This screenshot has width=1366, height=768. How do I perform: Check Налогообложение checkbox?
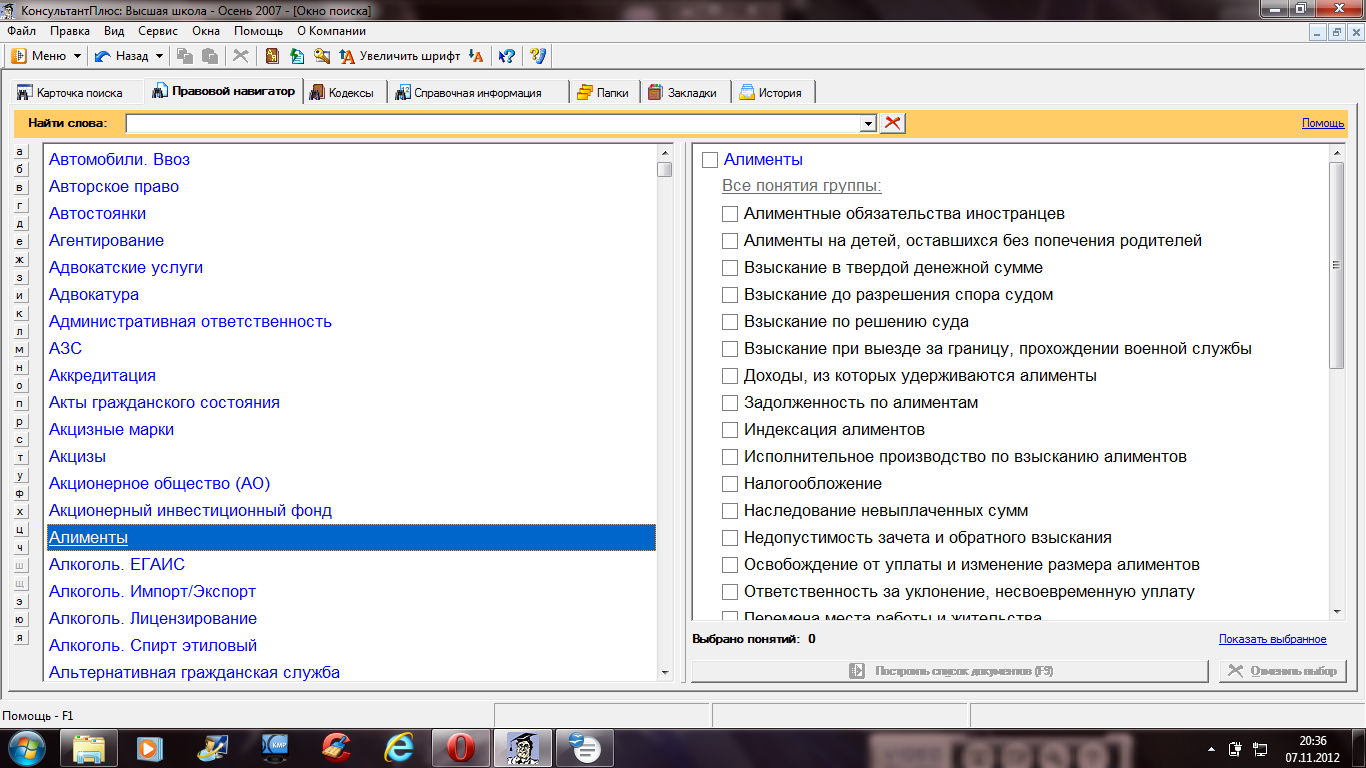(730, 484)
